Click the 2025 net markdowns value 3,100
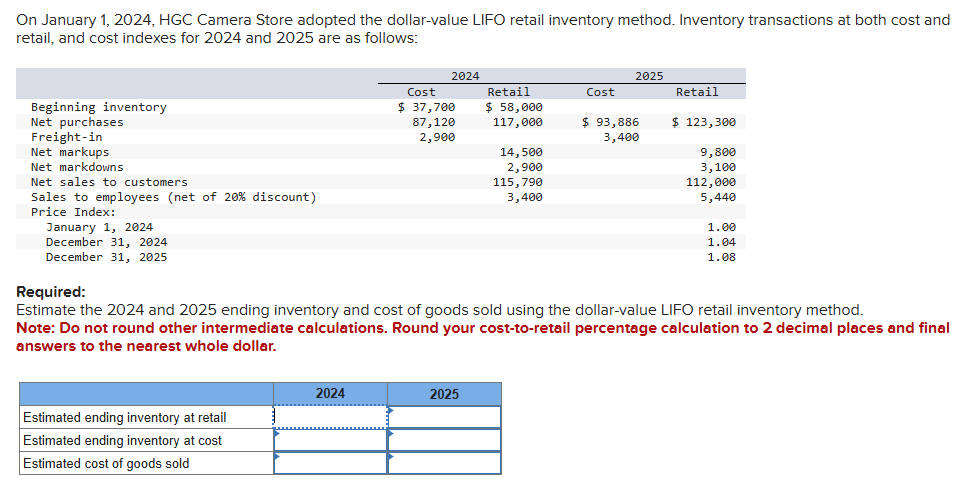Image resolution: width=975 pixels, height=483 pixels. [718, 167]
